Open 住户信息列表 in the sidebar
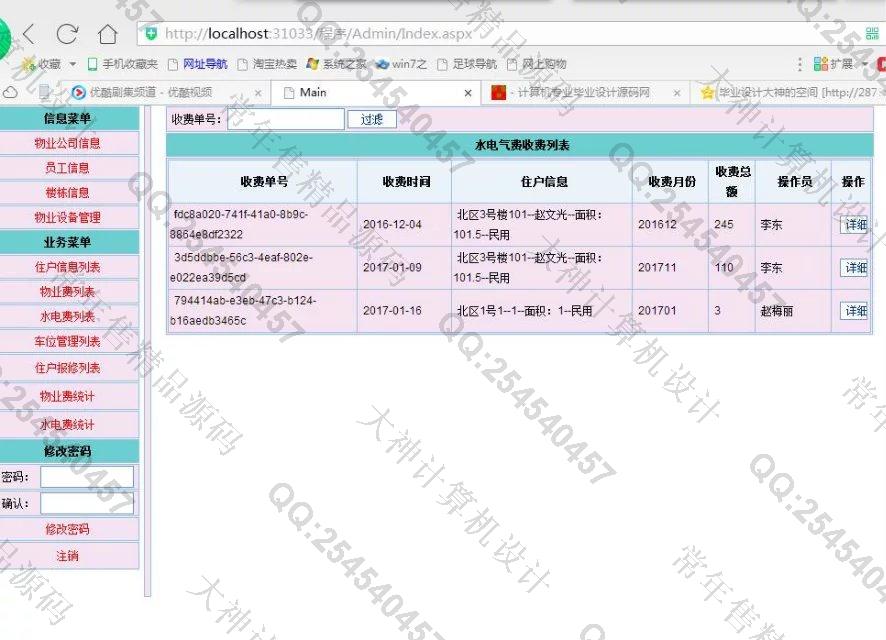The image size is (886, 640). pos(67,267)
